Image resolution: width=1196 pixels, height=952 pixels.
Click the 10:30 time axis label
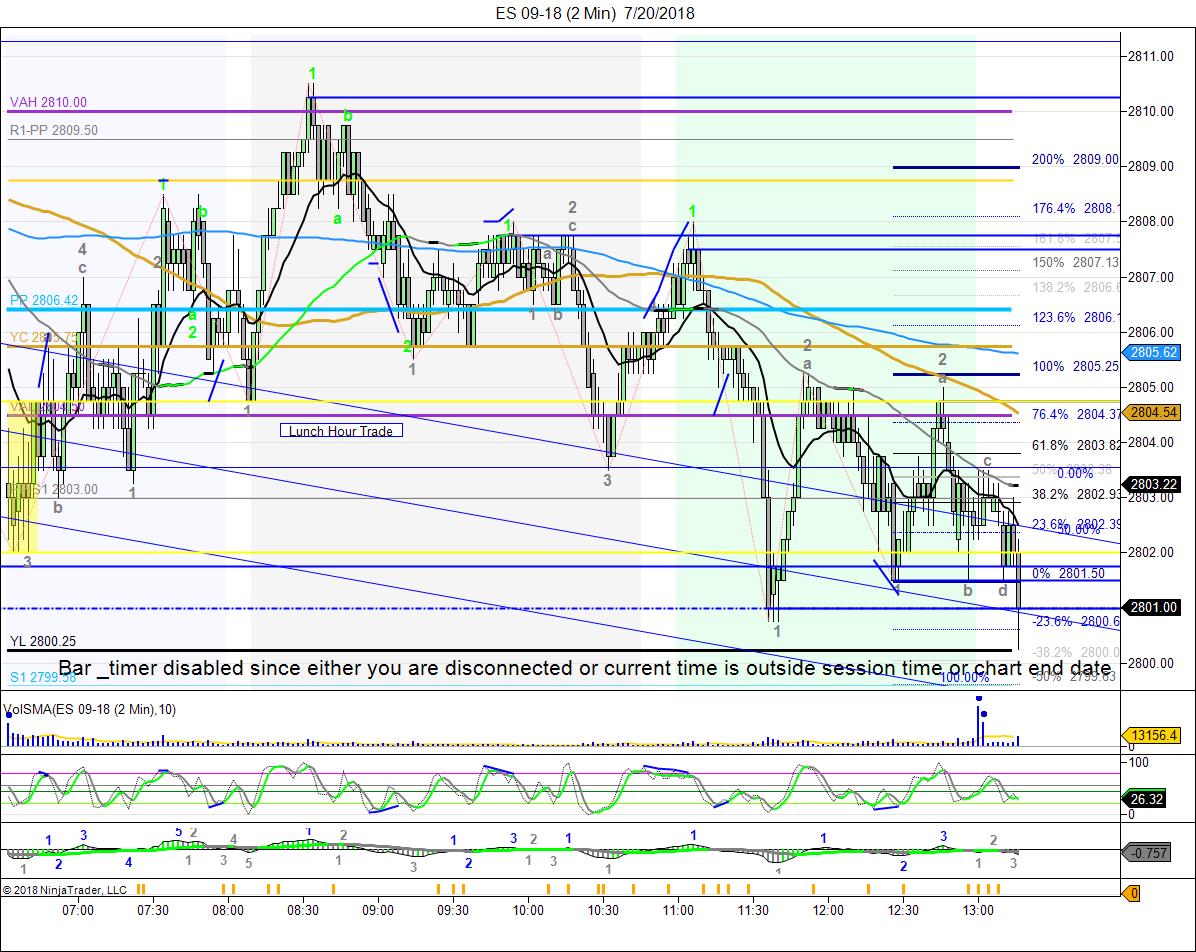[603, 910]
